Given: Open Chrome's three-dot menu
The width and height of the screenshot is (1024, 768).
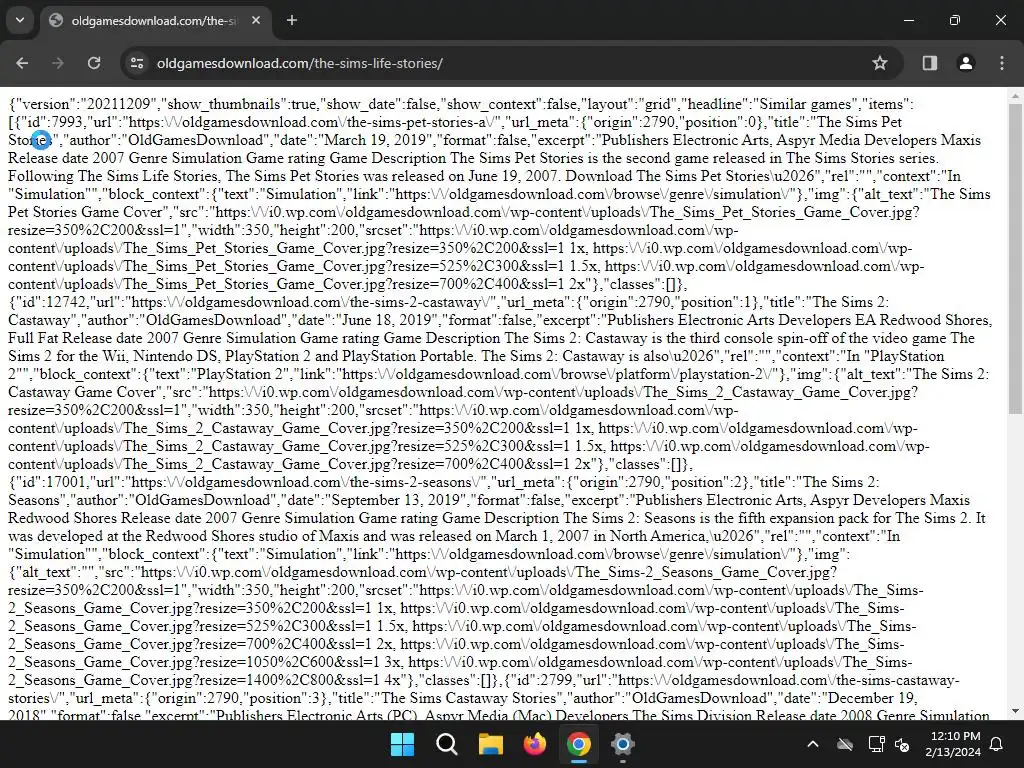Looking at the screenshot, I should [1002, 63].
